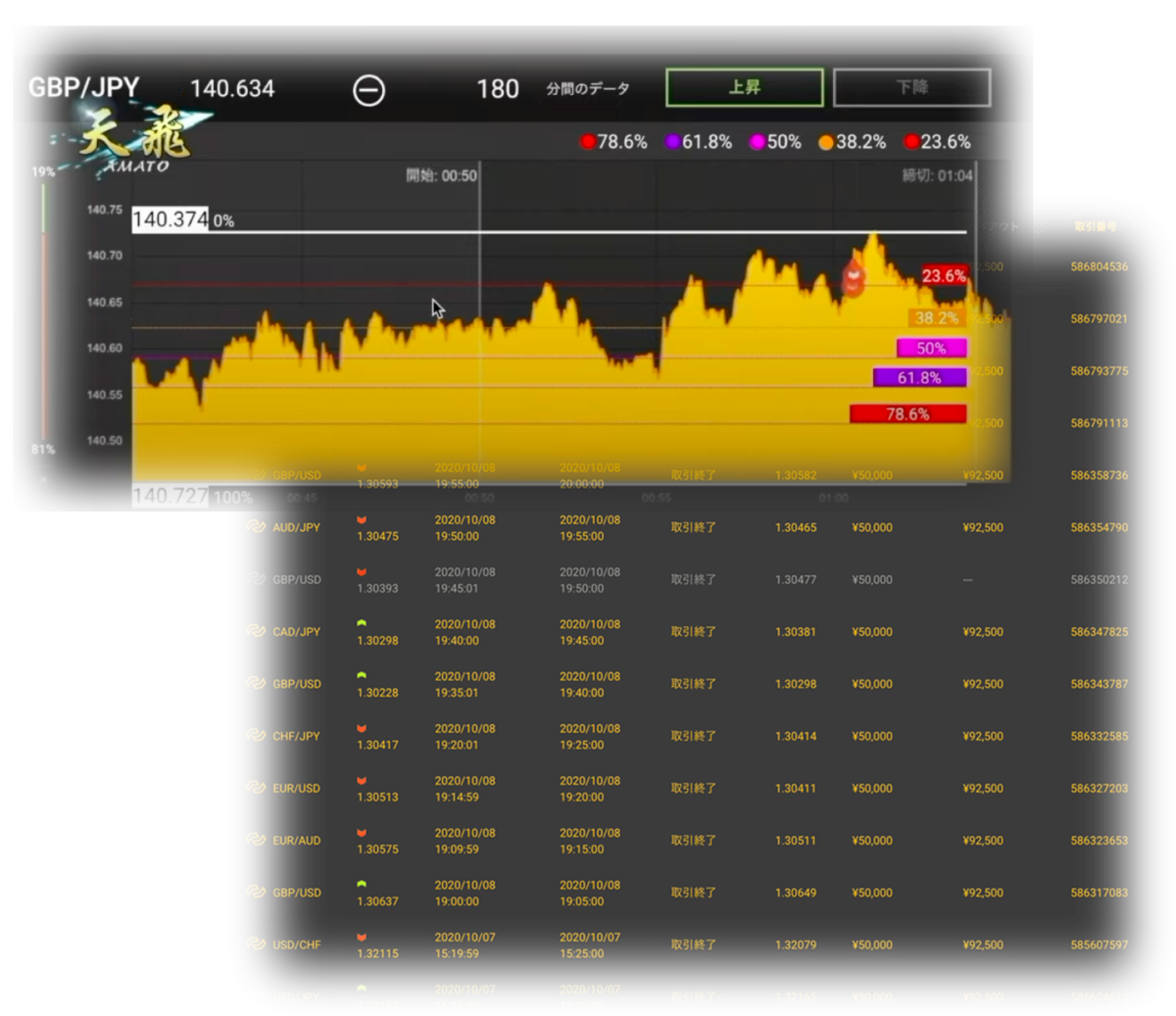Click the magenta 50% legend dot
This screenshot has width=1176, height=1016.
[757, 142]
